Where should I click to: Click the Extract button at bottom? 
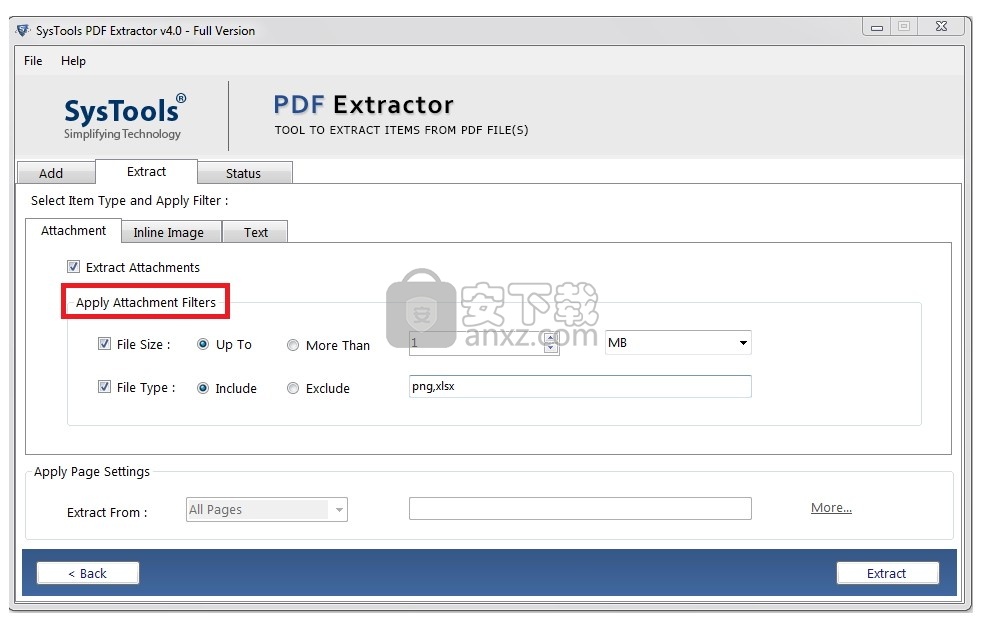[887, 573]
